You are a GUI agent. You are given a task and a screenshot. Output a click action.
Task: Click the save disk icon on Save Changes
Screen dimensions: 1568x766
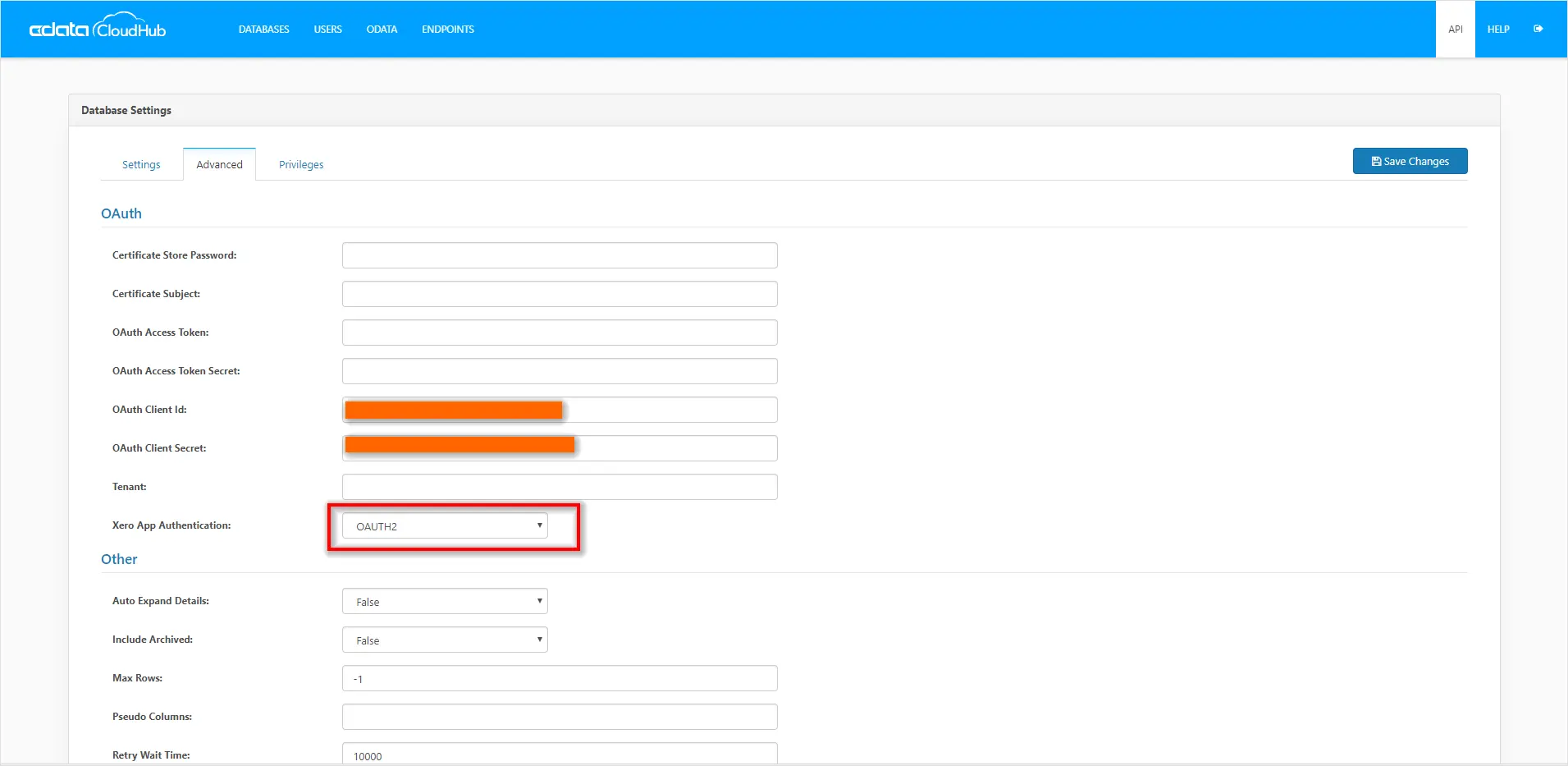[x=1376, y=160]
